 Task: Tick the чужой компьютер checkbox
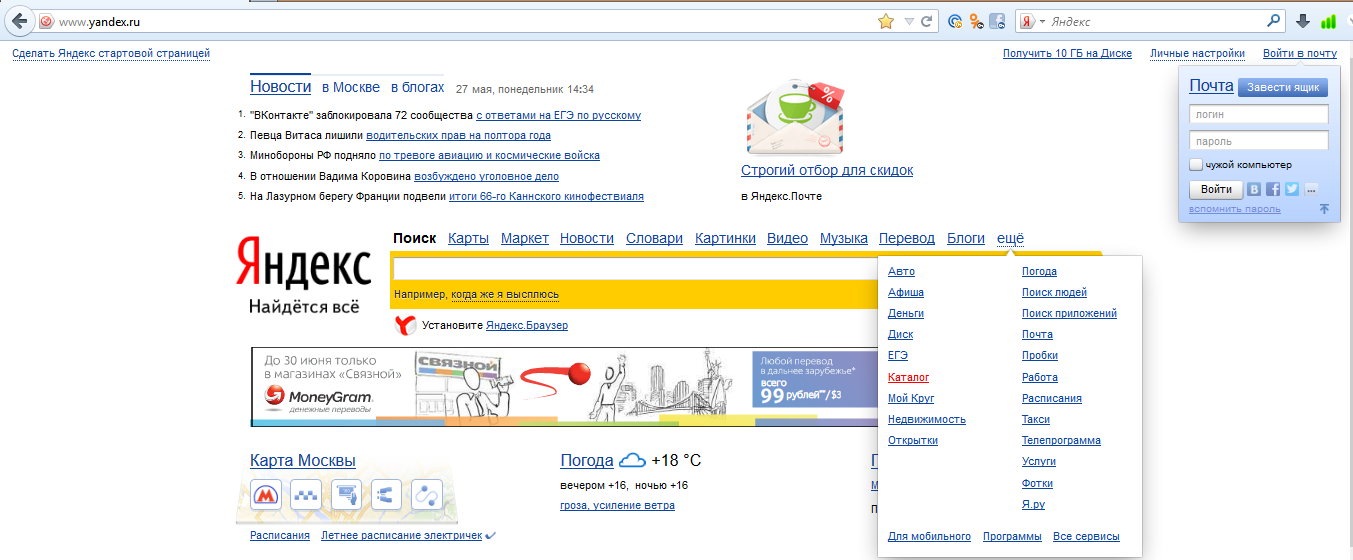(x=1195, y=164)
